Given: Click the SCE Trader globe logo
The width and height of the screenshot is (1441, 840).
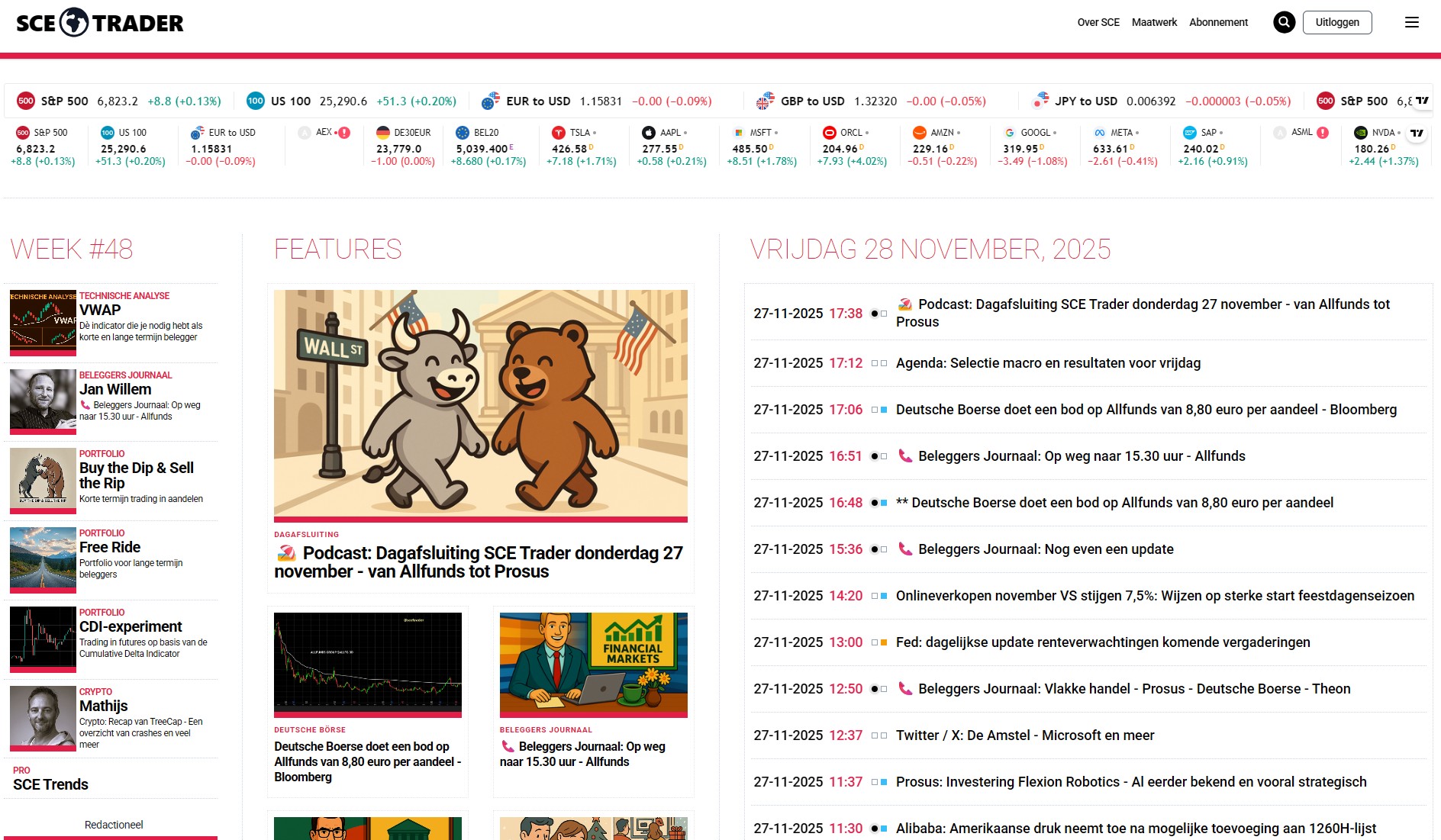Looking at the screenshot, I should (74, 23).
